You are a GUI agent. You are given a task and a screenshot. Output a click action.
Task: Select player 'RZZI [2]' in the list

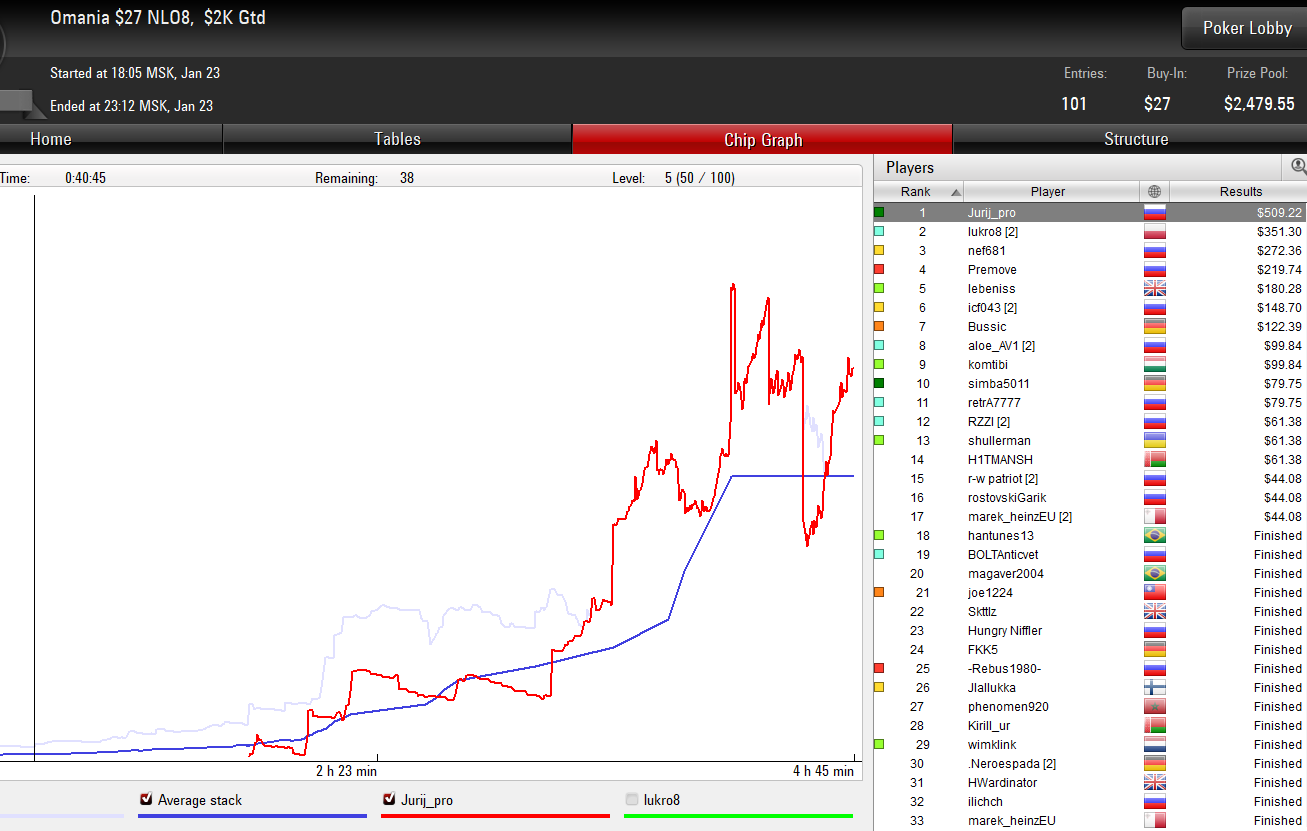pos(989,421)
